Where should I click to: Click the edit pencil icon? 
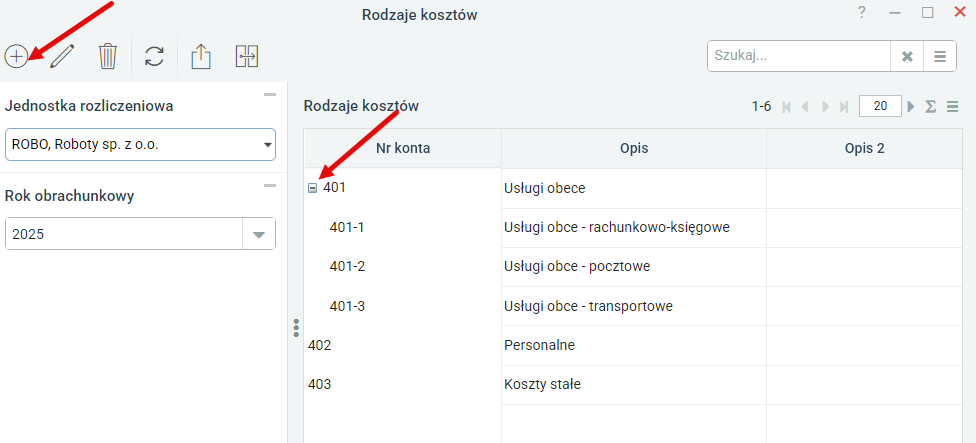62,57
